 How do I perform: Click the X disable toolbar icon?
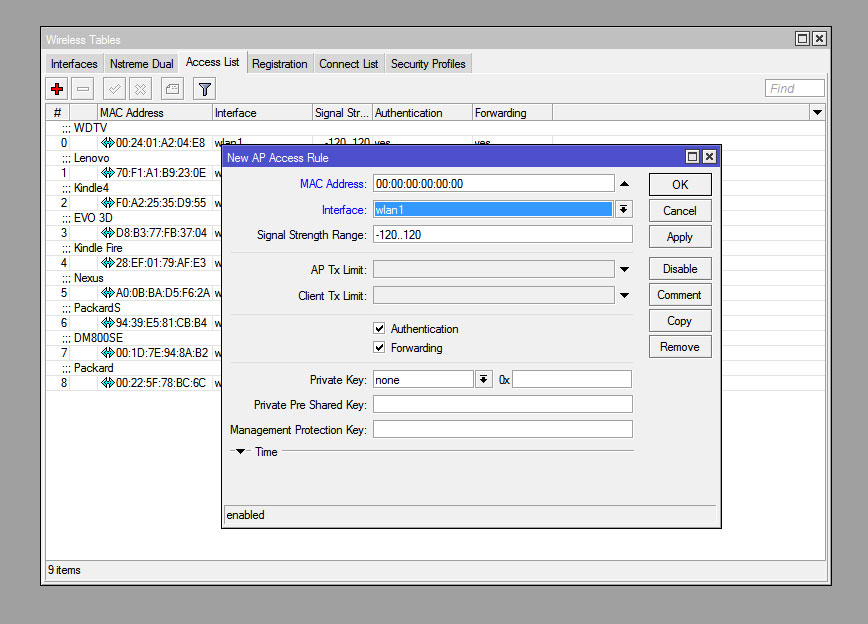pos(141,89)
